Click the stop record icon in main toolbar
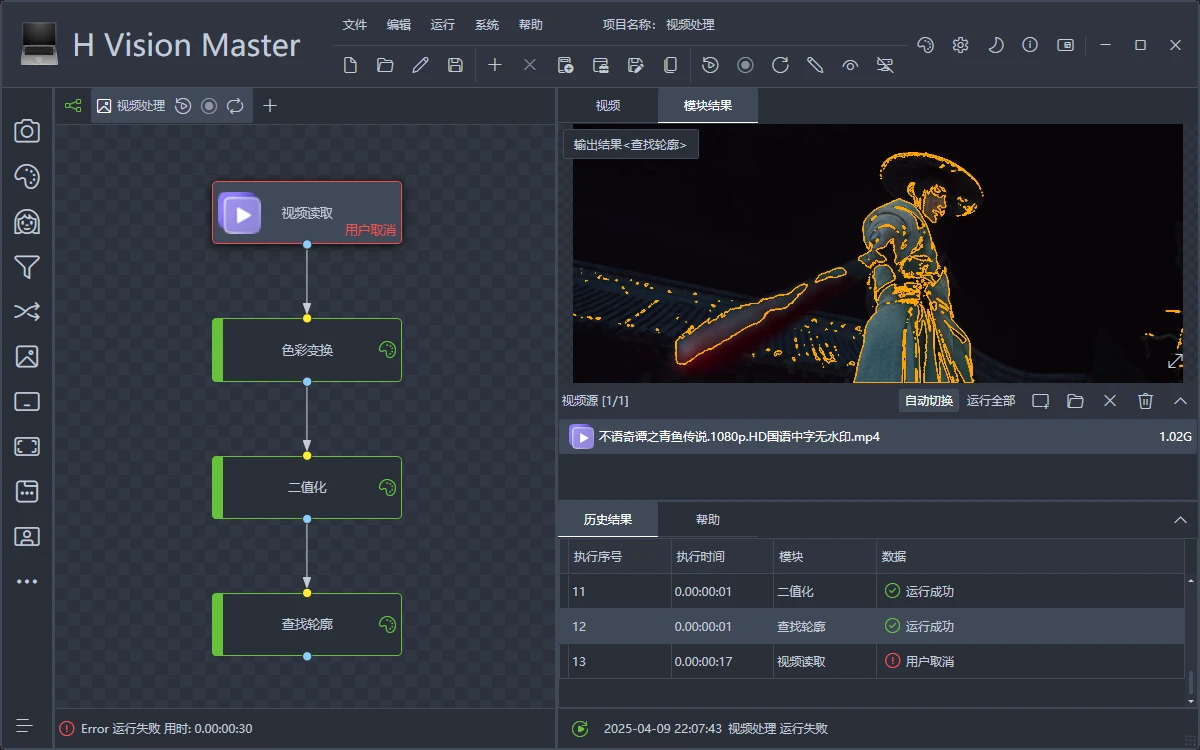The width and height of the screenshot is (1200, 750). (745, 65)
